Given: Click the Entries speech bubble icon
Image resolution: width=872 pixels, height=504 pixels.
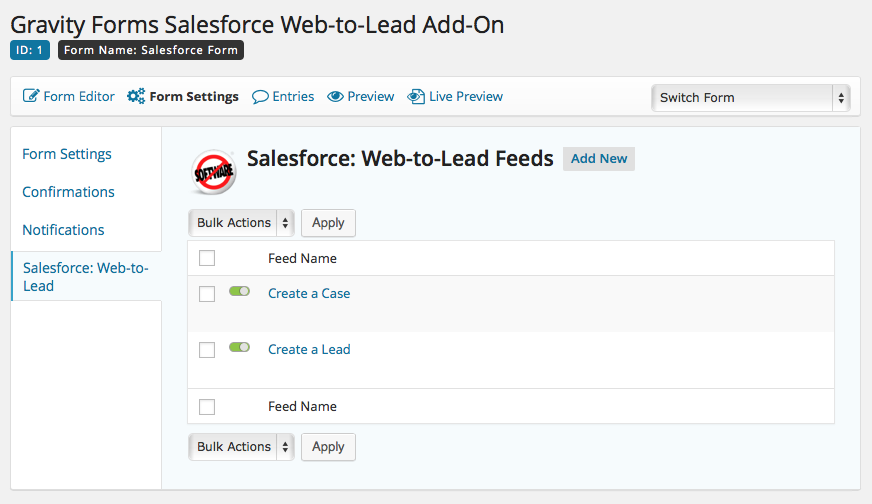Looking at the screenshot, I should click(x=260, y=97).
